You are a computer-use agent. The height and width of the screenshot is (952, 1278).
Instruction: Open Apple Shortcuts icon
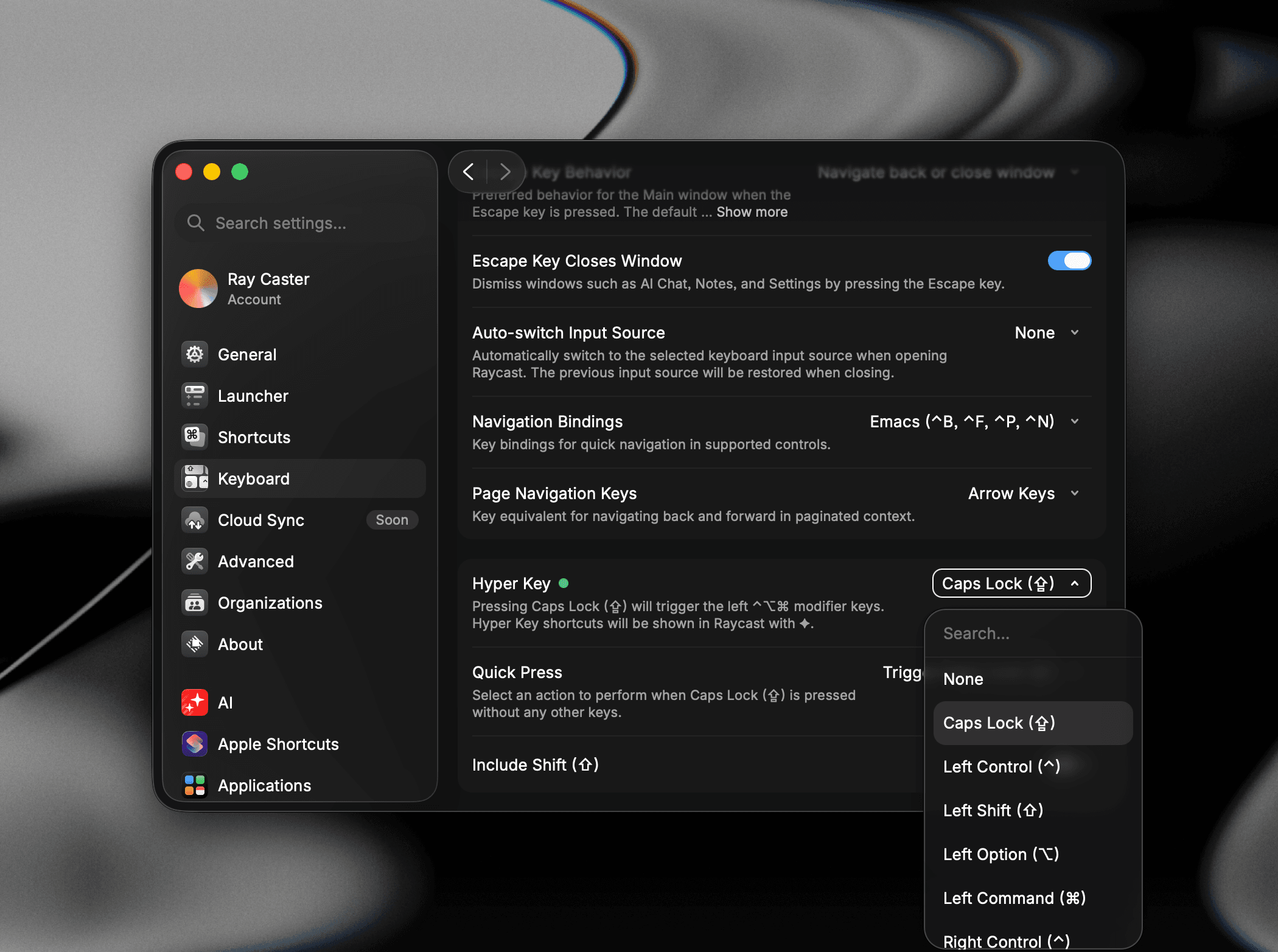coord(195,744)
